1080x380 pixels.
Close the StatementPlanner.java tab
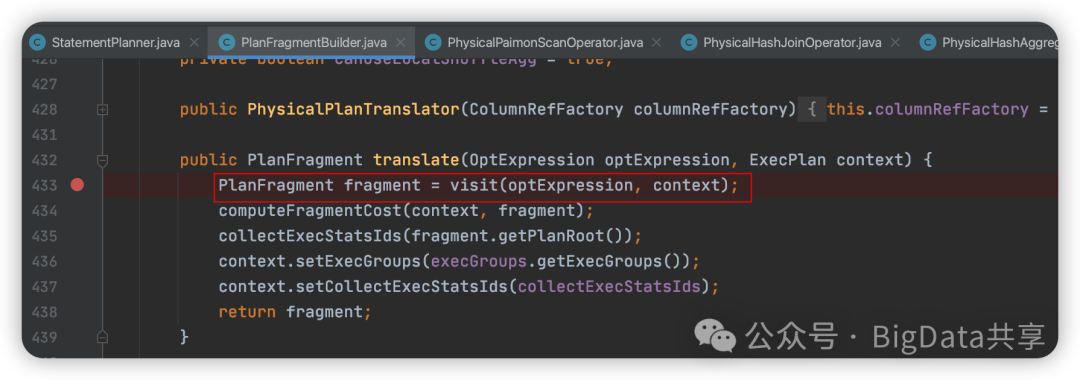pyautogui.click(x=194, y=43)
